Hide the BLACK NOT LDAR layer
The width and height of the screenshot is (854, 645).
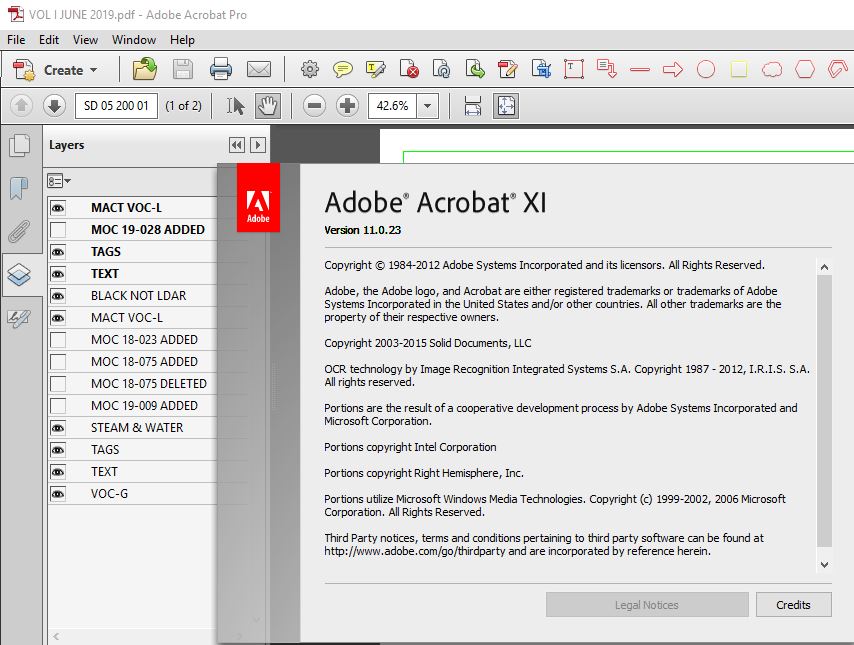point(58,296)
